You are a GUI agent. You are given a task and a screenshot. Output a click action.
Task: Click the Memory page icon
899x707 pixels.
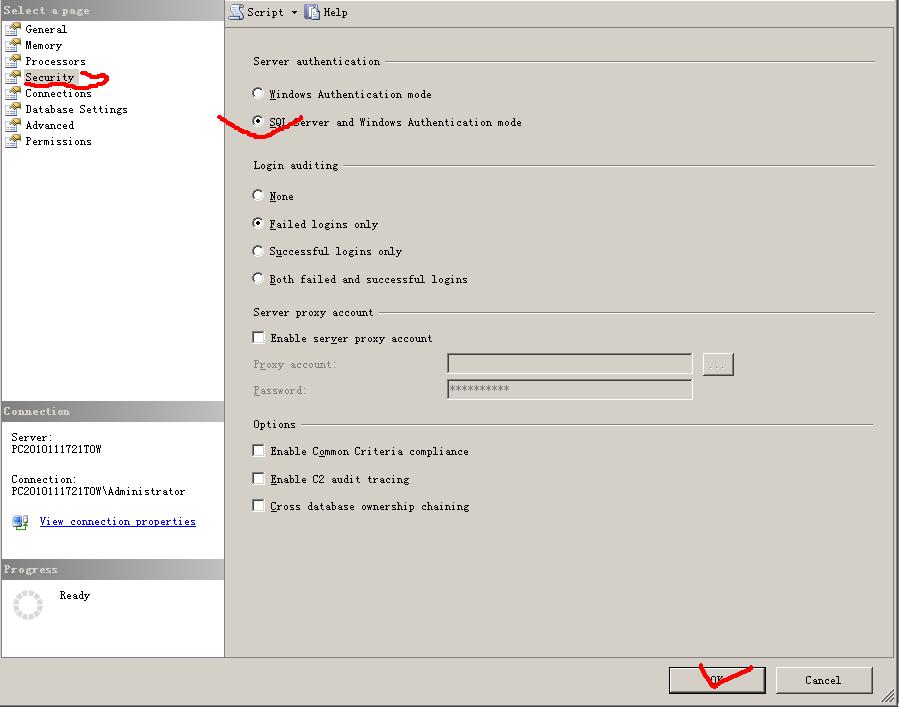coord(13,45)
